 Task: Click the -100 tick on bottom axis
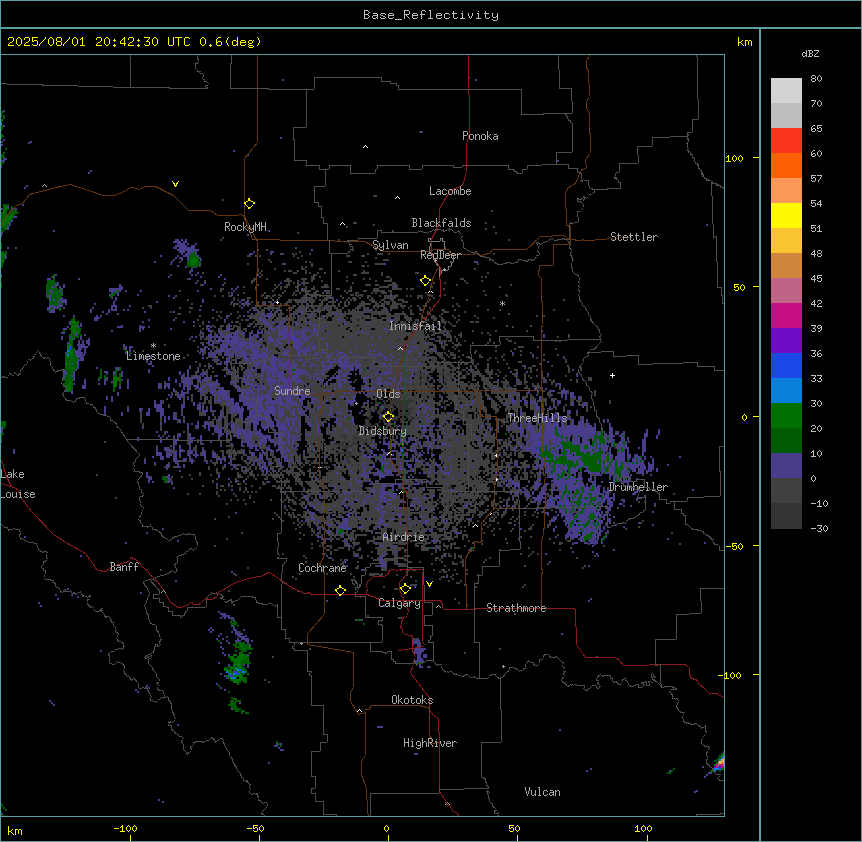[x=126, y=828]
